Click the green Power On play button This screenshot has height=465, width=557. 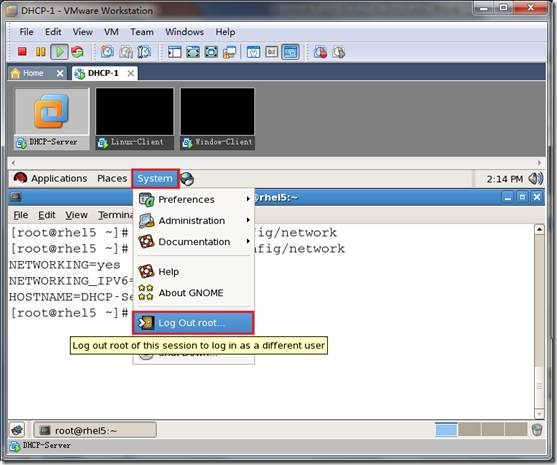tap(59, 52)
